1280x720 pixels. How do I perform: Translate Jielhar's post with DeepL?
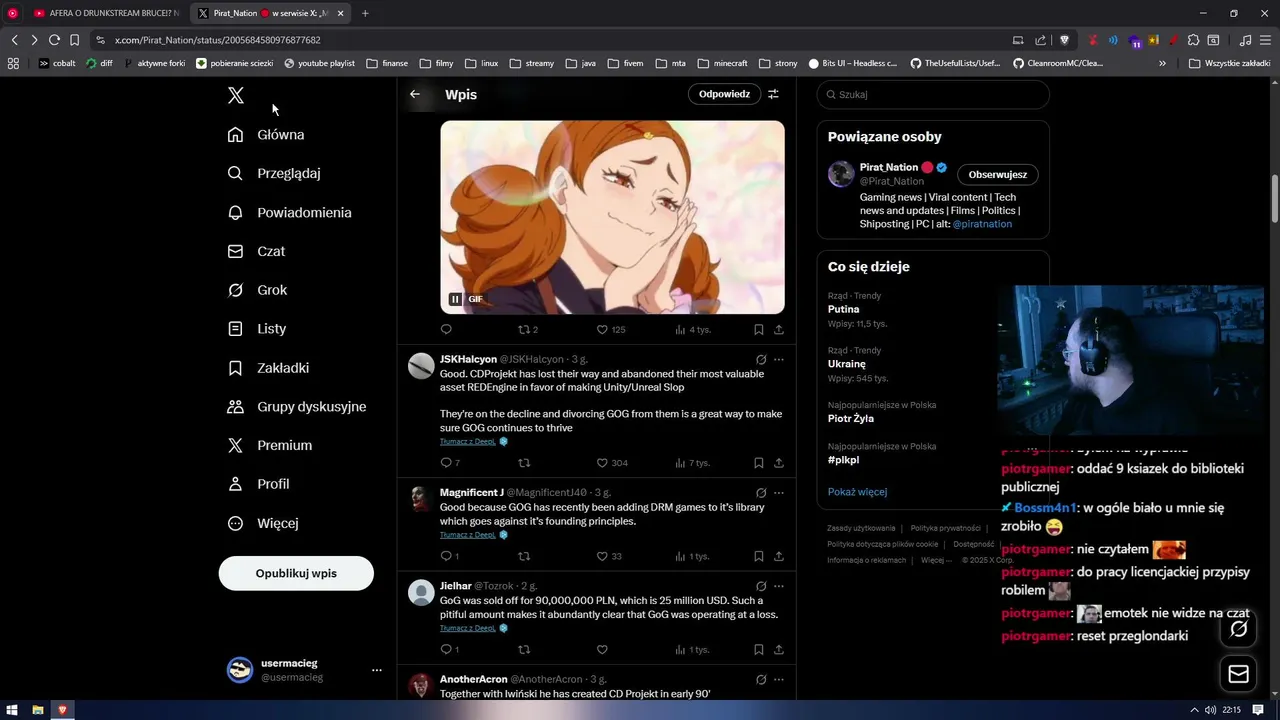click(468, 628)
